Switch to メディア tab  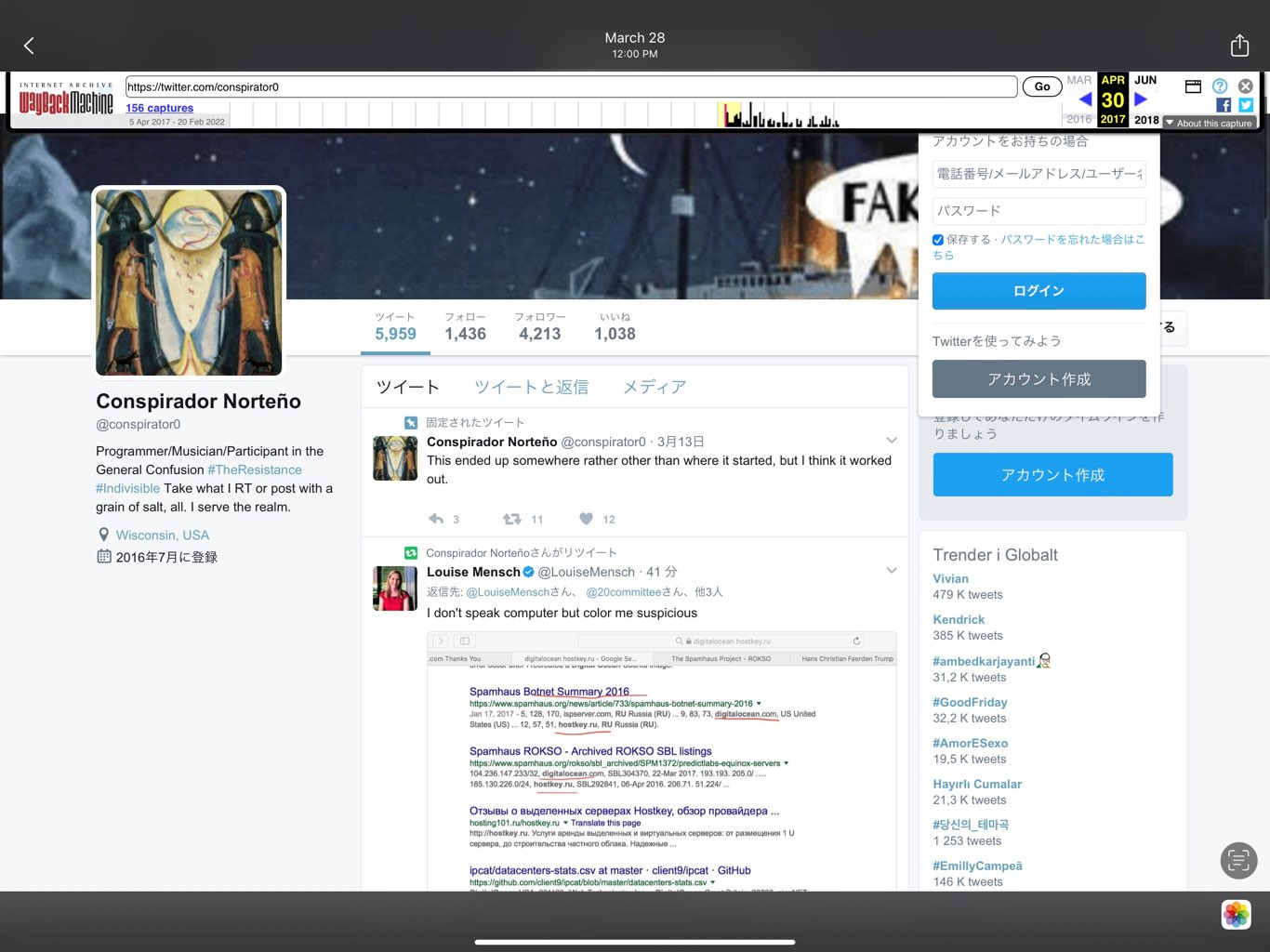point(655,387)
